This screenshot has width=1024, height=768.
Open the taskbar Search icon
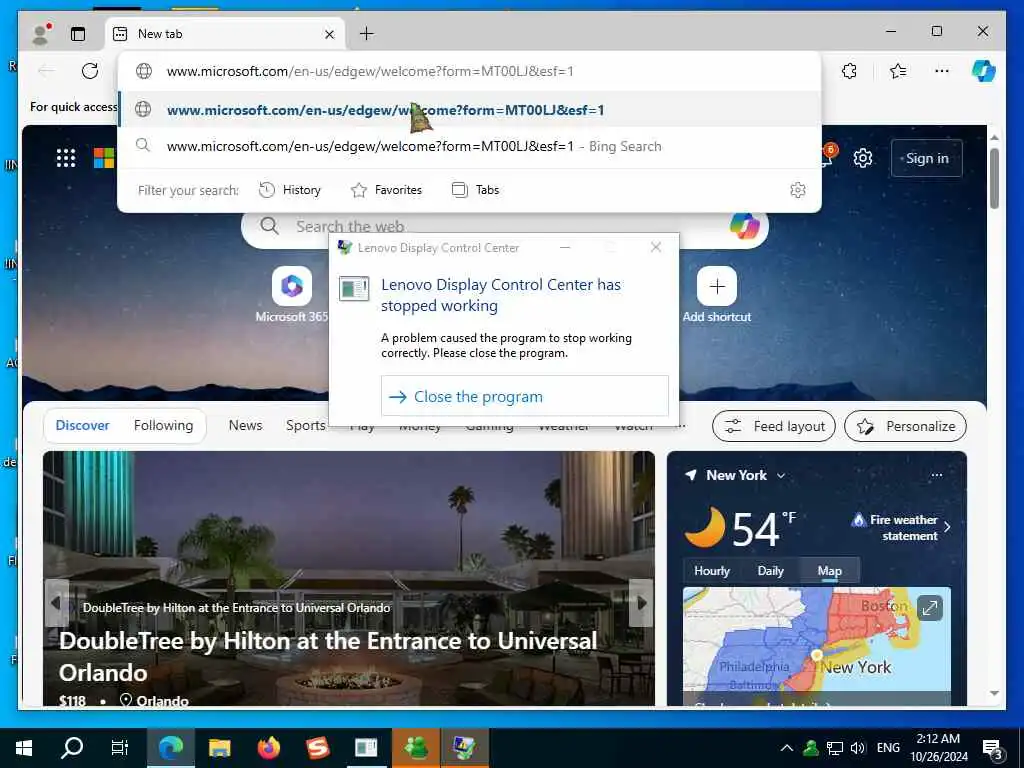[72, 748]
